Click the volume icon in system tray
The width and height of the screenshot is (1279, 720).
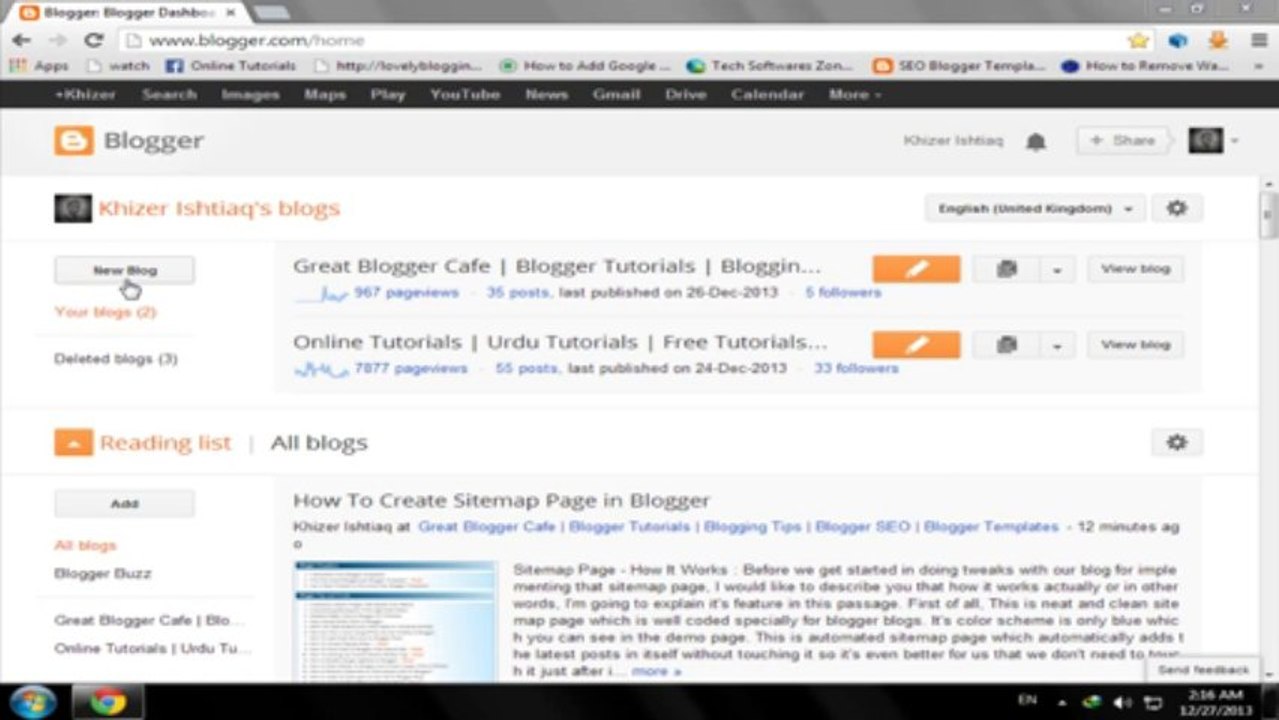click(1123, 702)
